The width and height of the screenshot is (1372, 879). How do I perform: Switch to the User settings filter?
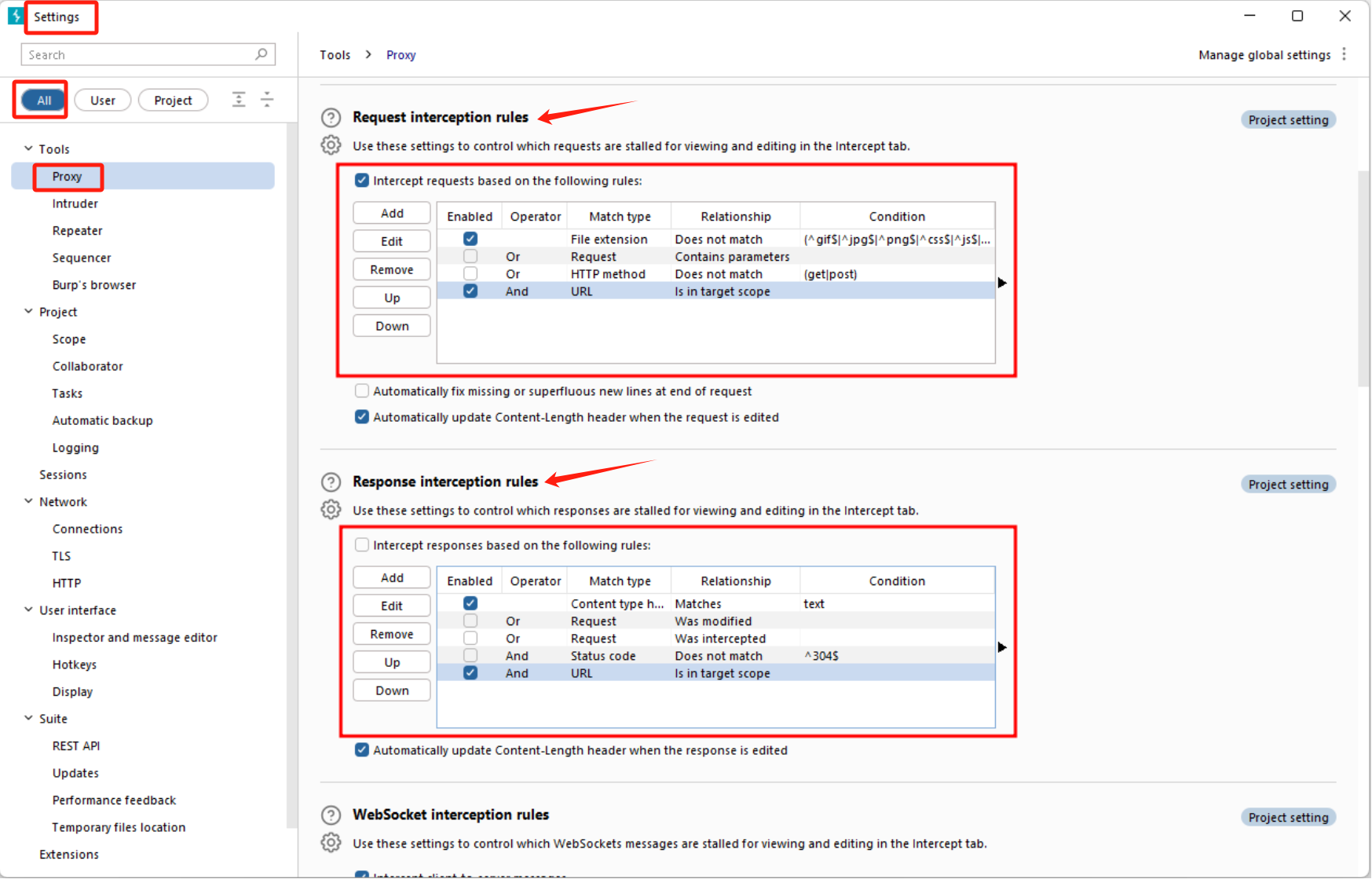(102, 101)
